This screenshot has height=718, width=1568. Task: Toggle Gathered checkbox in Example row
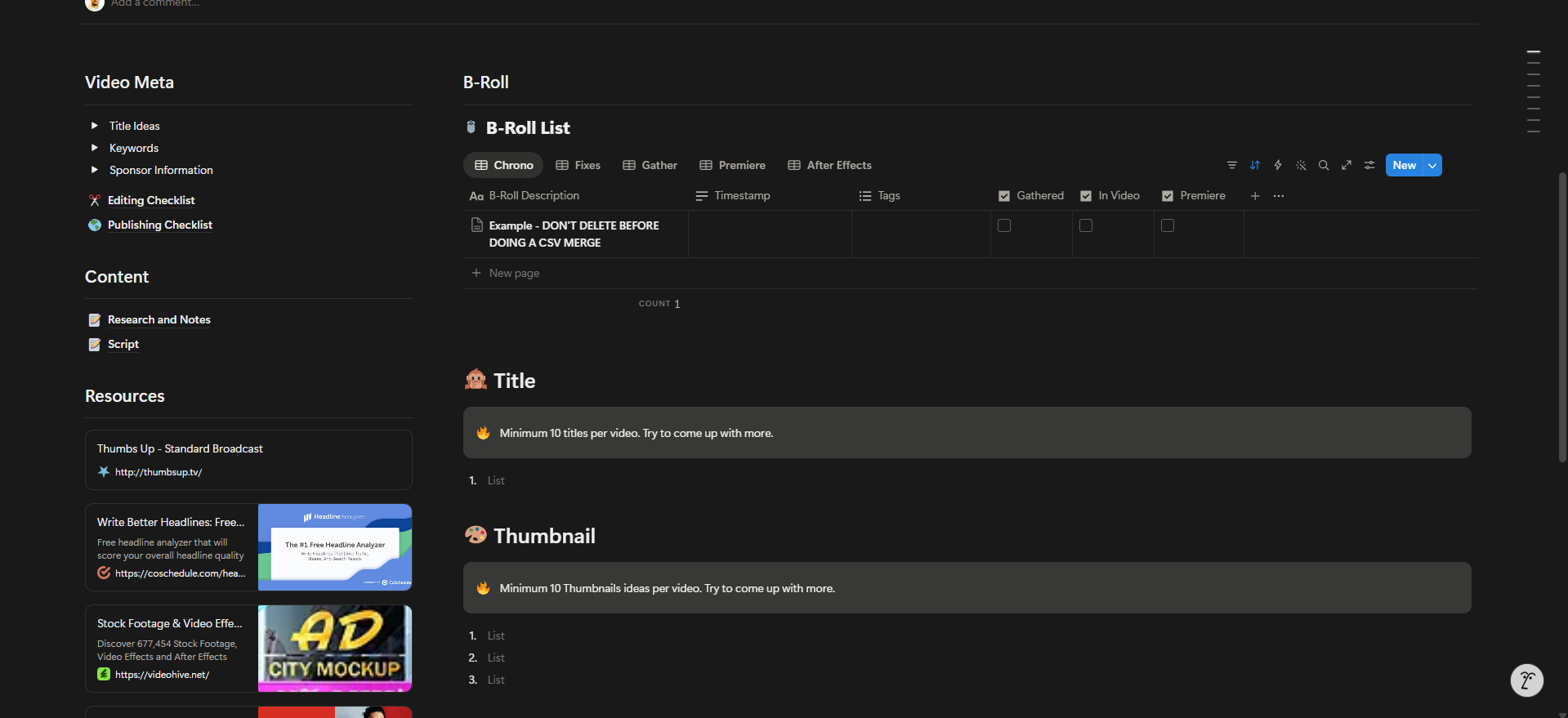(1004, 225)
